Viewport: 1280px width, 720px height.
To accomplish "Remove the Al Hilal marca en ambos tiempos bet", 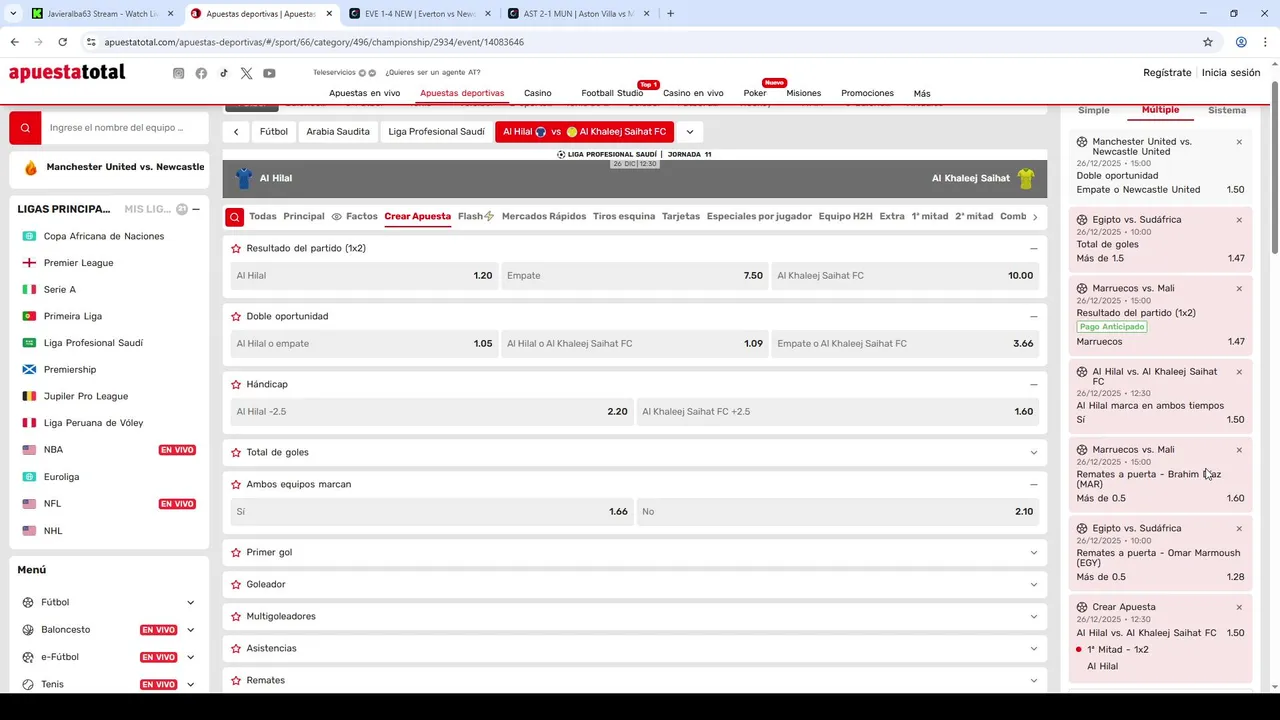I will (1239, 372).
